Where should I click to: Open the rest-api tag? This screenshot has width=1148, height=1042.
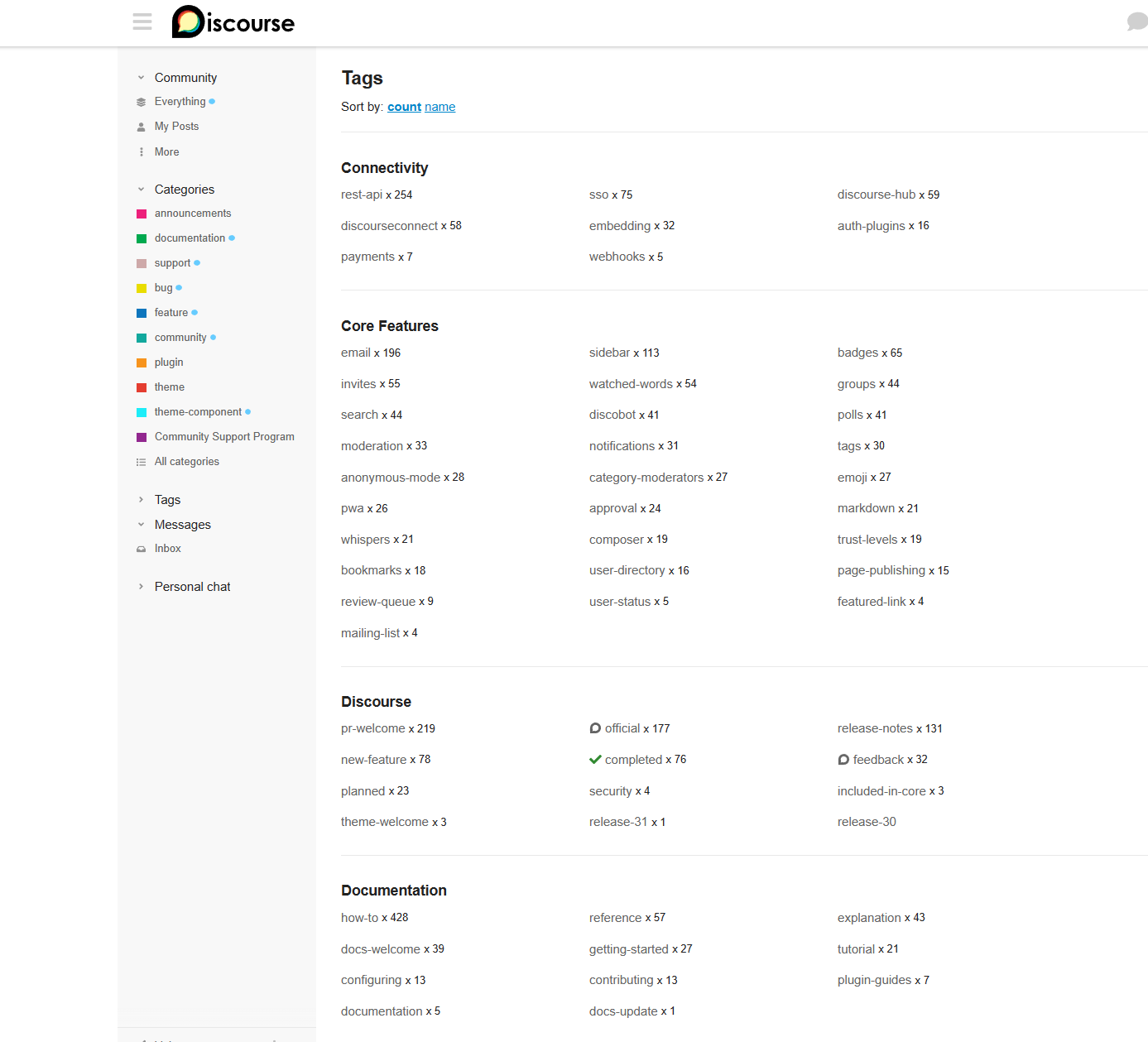click(x=362, y=194)
